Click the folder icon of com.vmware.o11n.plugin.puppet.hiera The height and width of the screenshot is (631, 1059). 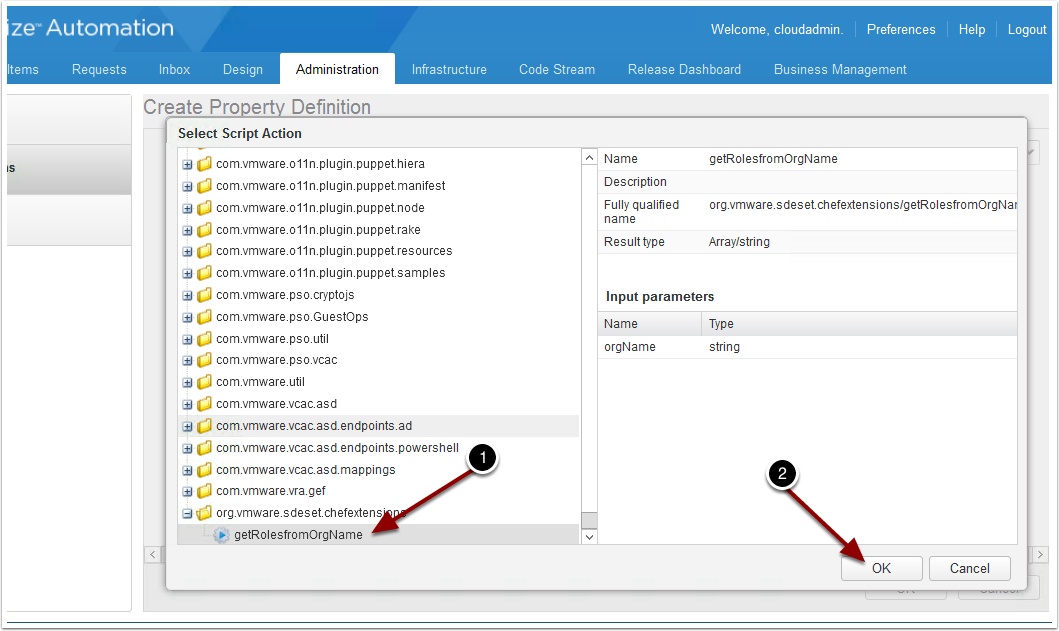(204, 164)
